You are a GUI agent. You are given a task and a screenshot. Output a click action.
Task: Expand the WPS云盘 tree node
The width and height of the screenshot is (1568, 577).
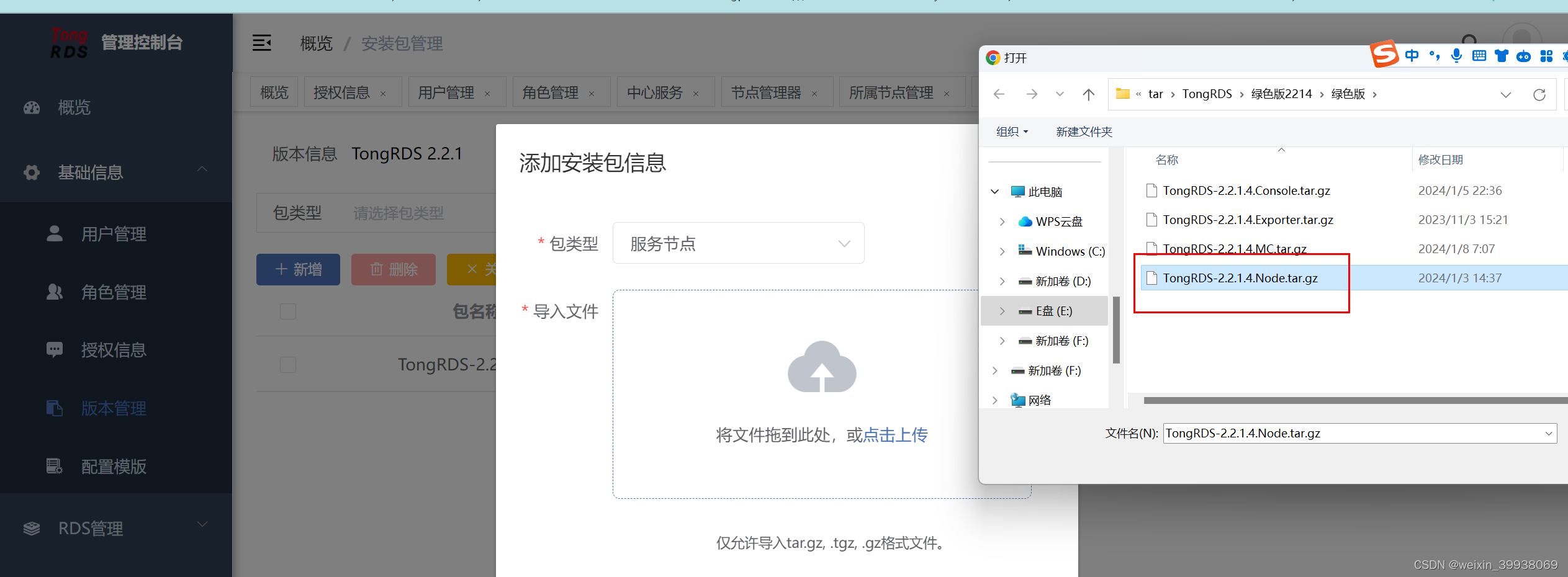(1003, 221)
